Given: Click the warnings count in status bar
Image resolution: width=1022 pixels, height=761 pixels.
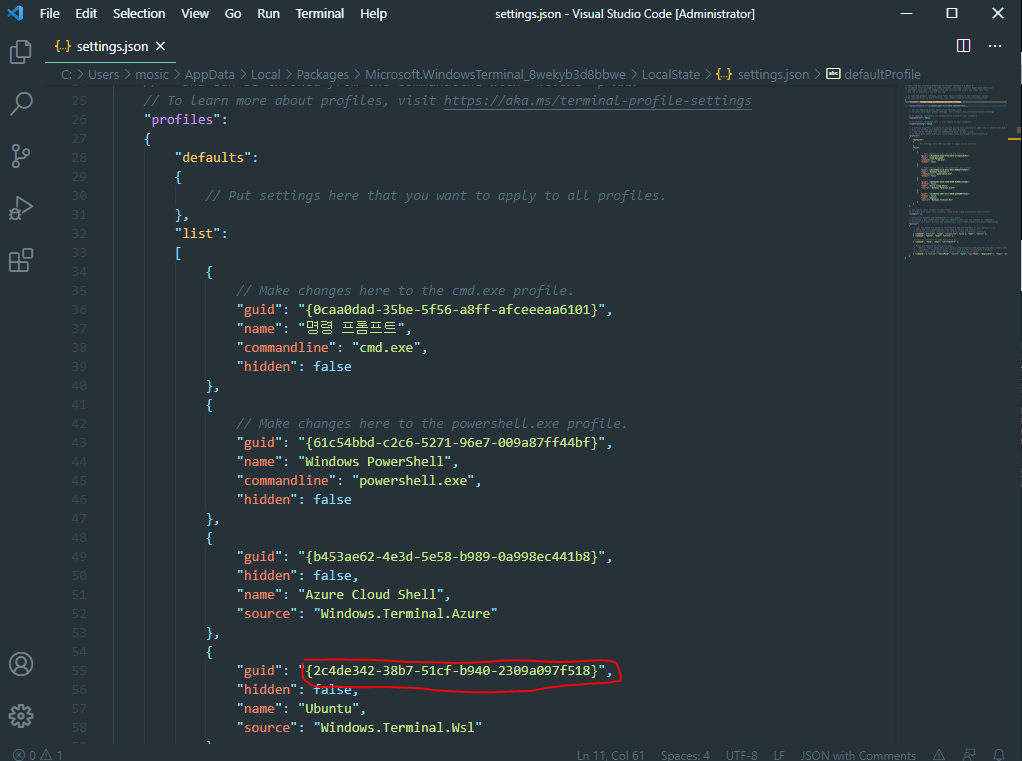Looking at the screenshot, I should (51, 754).
